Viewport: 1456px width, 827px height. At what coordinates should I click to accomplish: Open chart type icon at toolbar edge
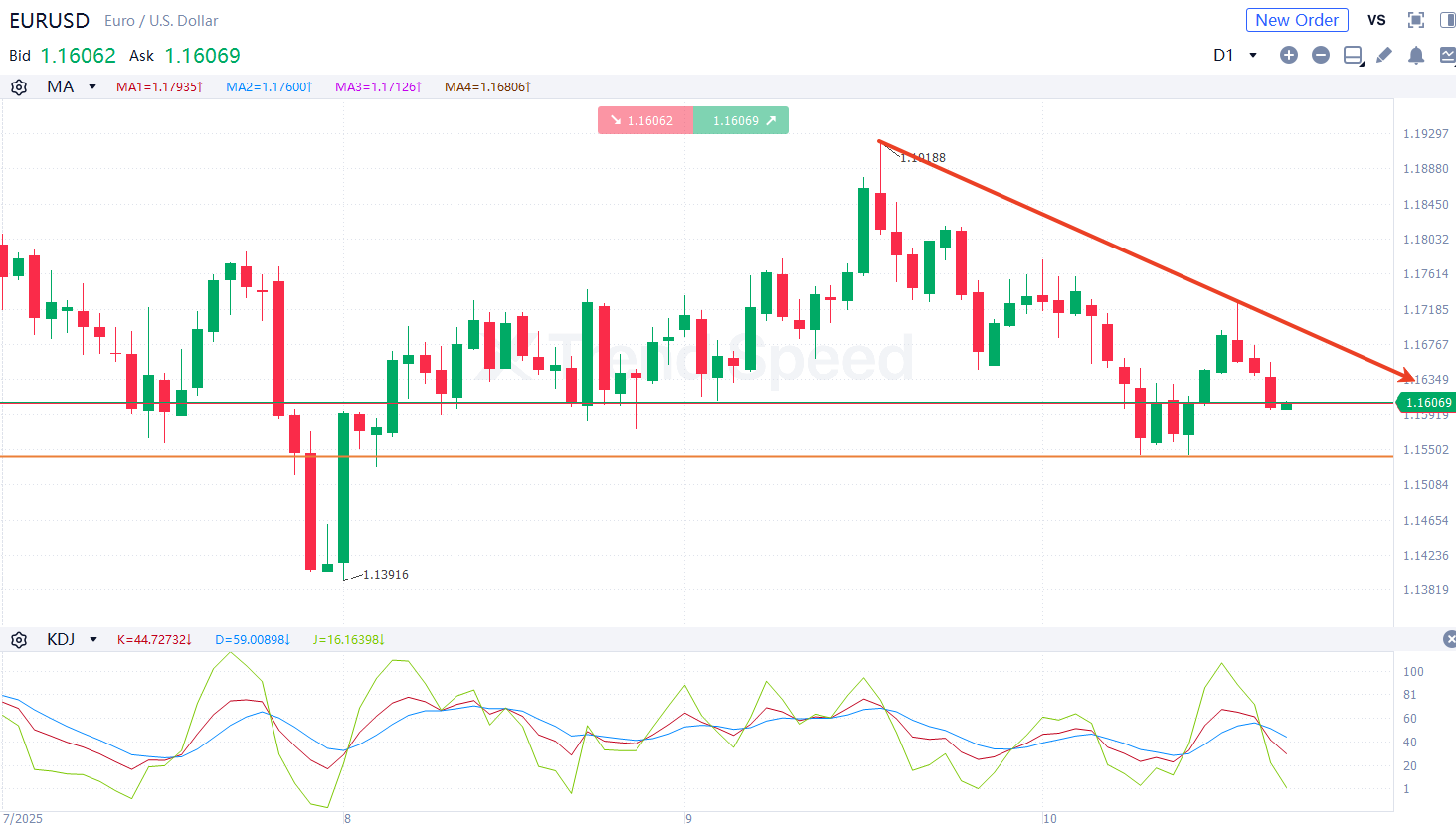(1448, 56)
